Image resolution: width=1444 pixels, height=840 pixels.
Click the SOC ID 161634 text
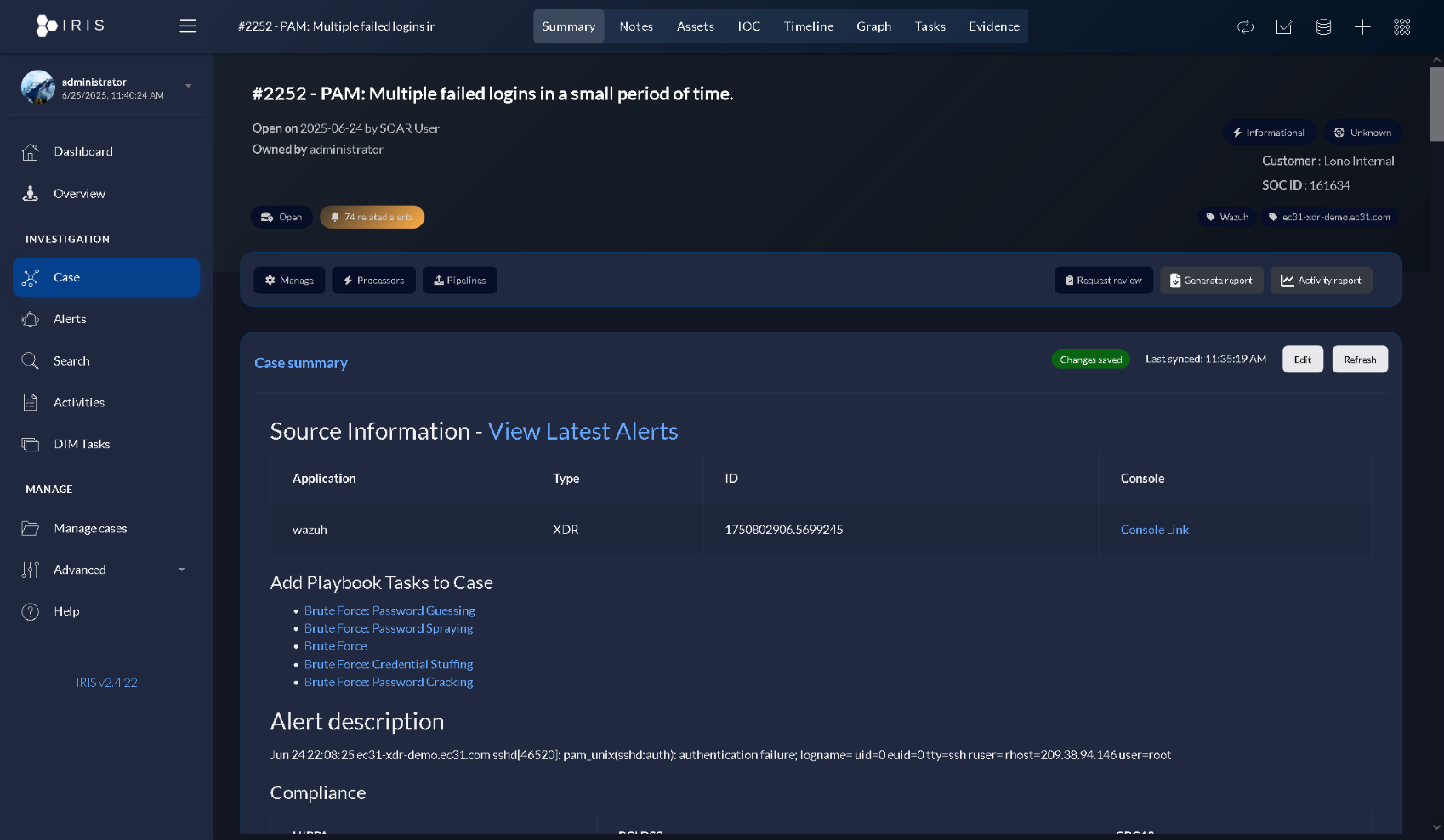[x=1306, y=185]
